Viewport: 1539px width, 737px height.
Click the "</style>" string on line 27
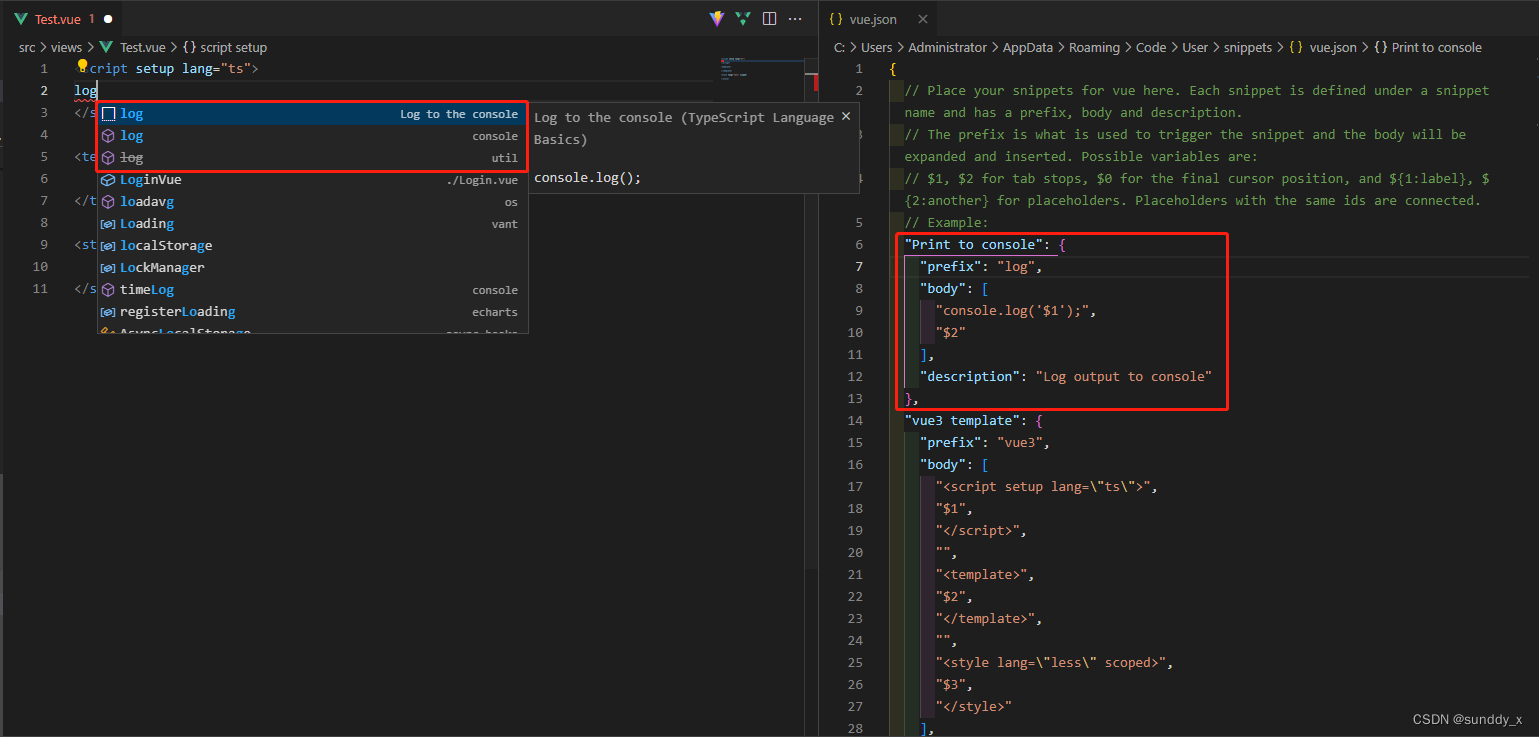click(974, 706)
